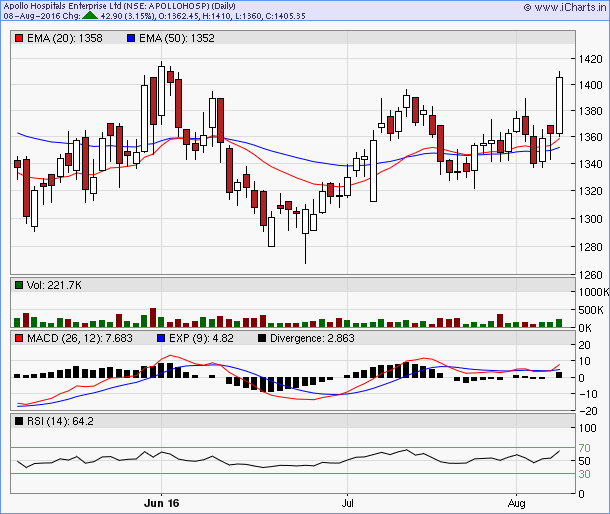
Task: Click the O:1362.45 open price value
Action: 179,16
